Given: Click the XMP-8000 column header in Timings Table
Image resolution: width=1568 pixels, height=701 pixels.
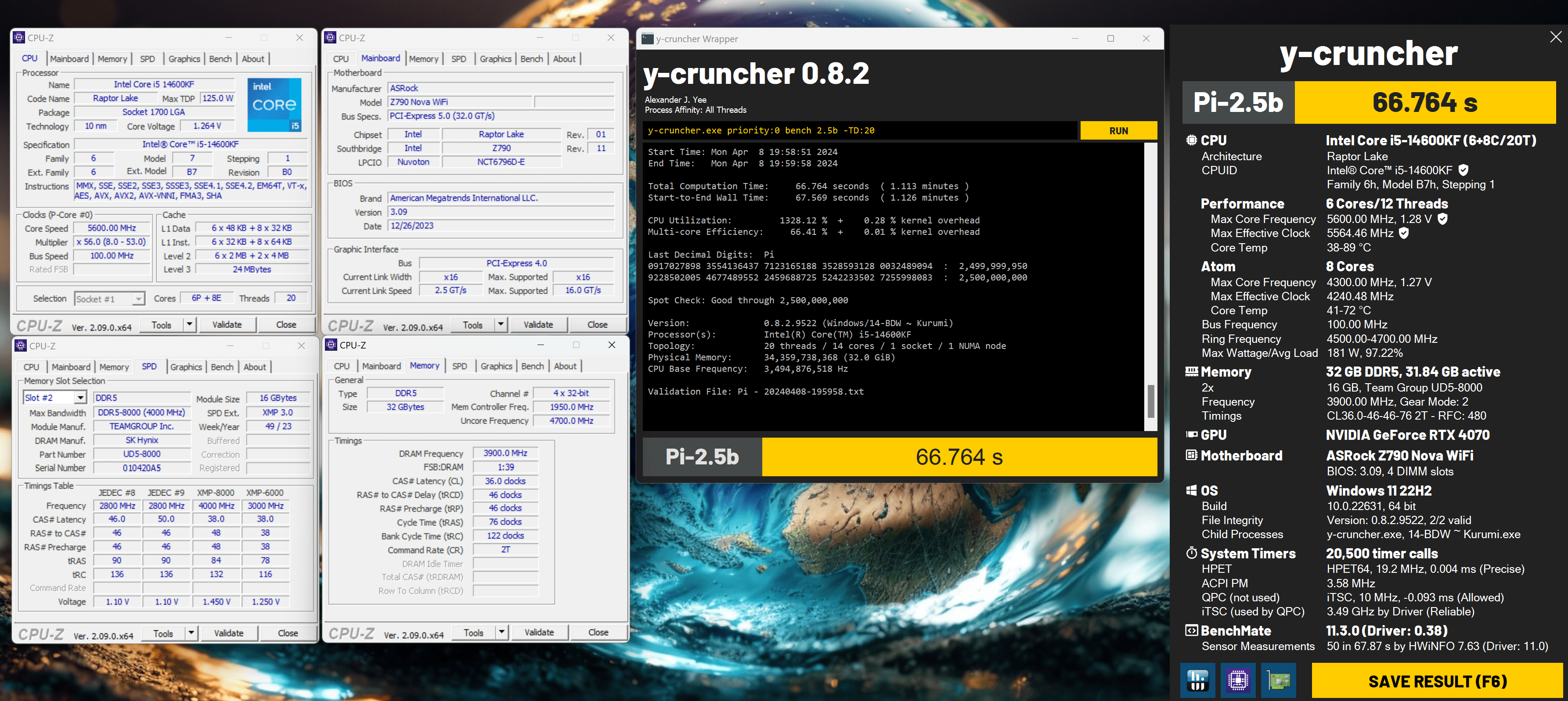Looking at the screenshot, I should click(x=216, y=492).
